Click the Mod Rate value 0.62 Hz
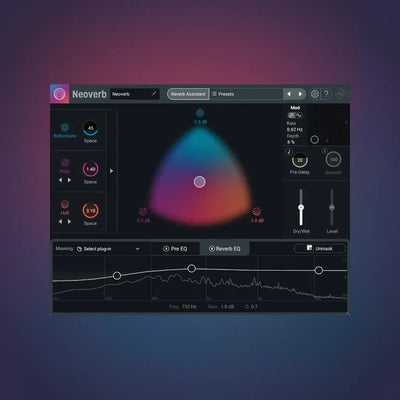 pos(295,129)
